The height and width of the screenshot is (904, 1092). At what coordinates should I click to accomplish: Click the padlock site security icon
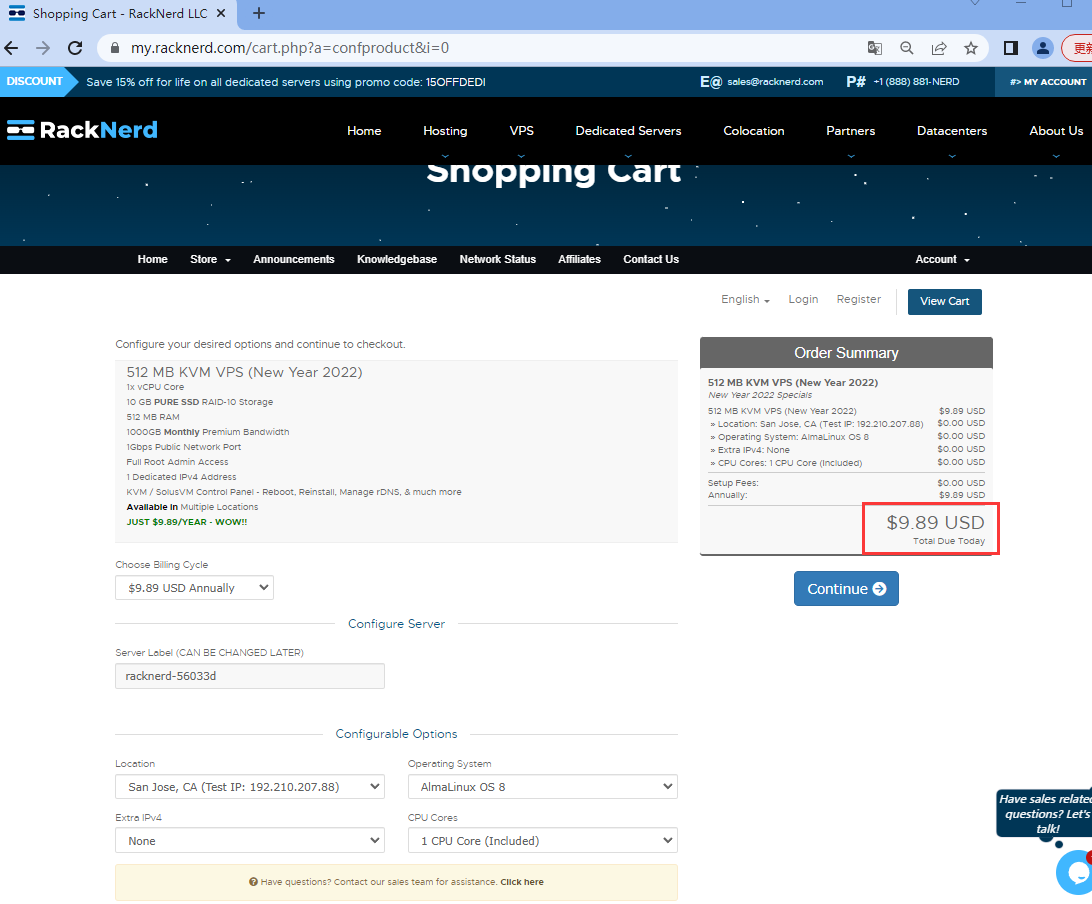(x=115, y=48)
